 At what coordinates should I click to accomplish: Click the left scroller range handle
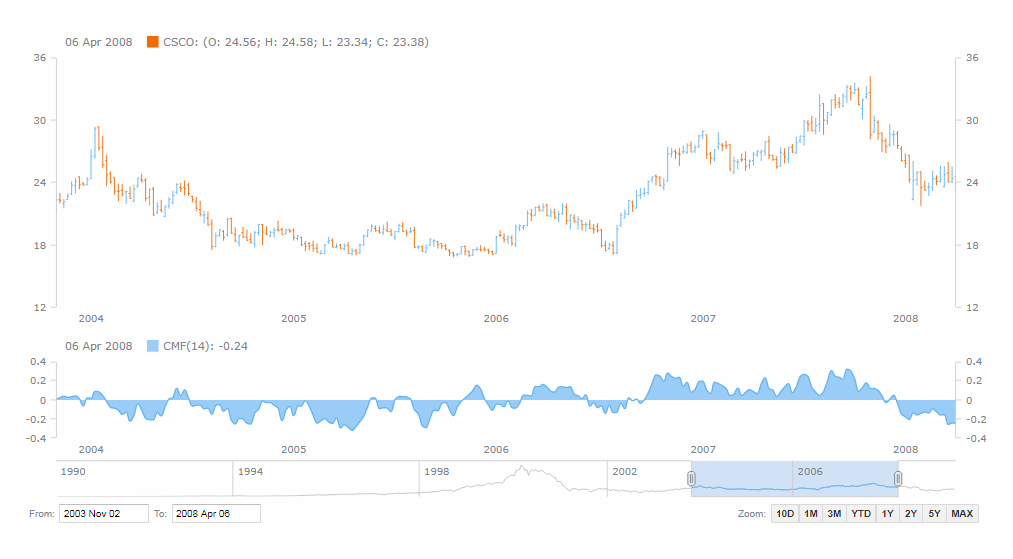[x=691, y=479]
